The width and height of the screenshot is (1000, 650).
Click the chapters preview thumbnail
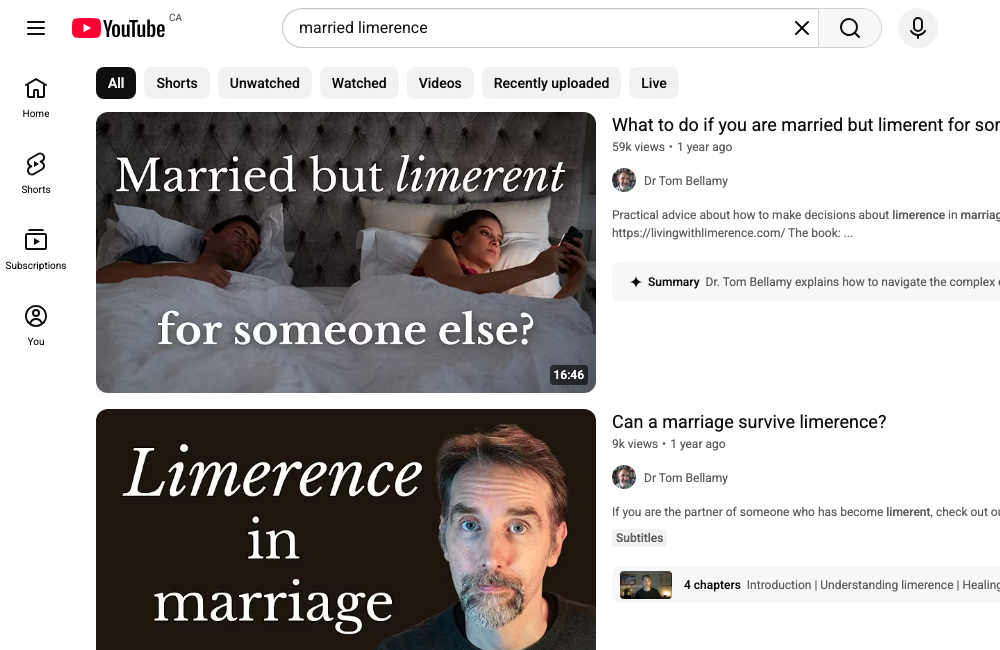646,585
